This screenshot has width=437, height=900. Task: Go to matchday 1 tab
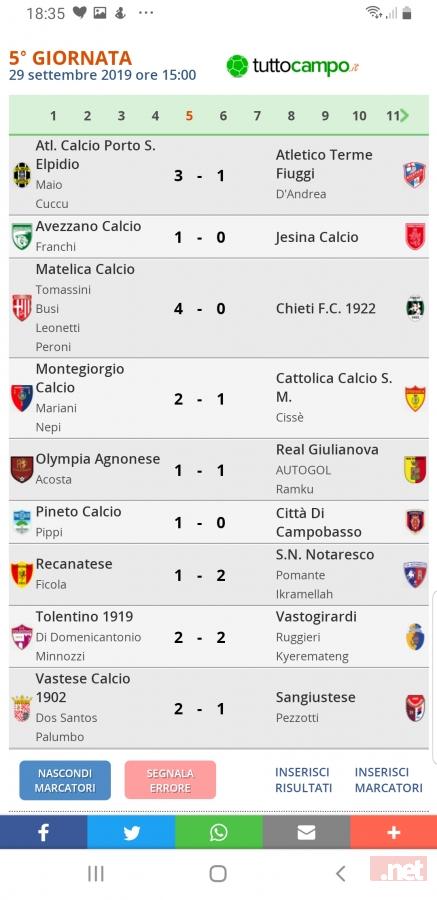tap(53, 116)
